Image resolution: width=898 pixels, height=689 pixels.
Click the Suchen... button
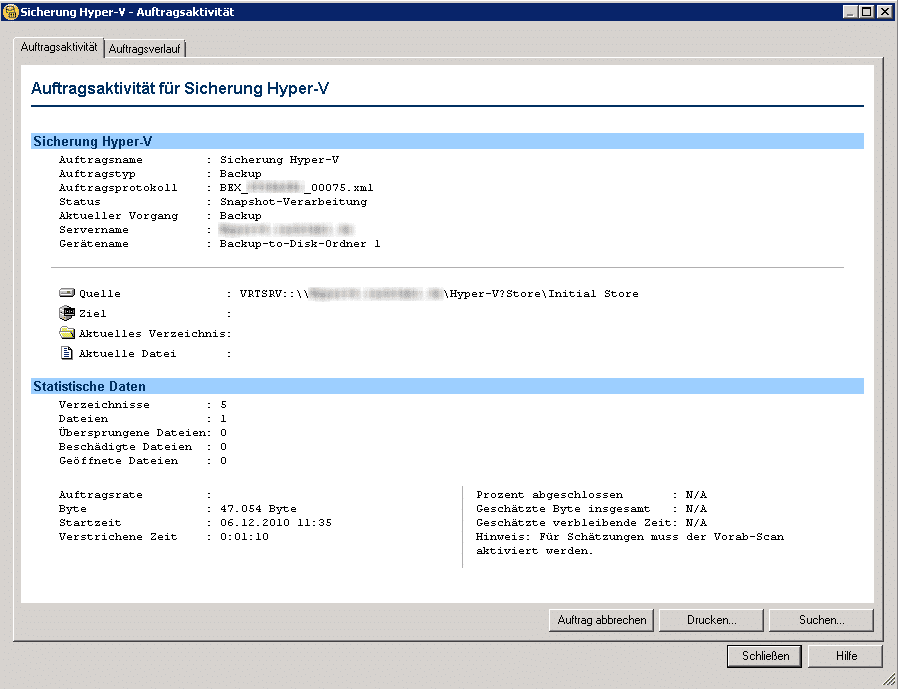(821, 620)
